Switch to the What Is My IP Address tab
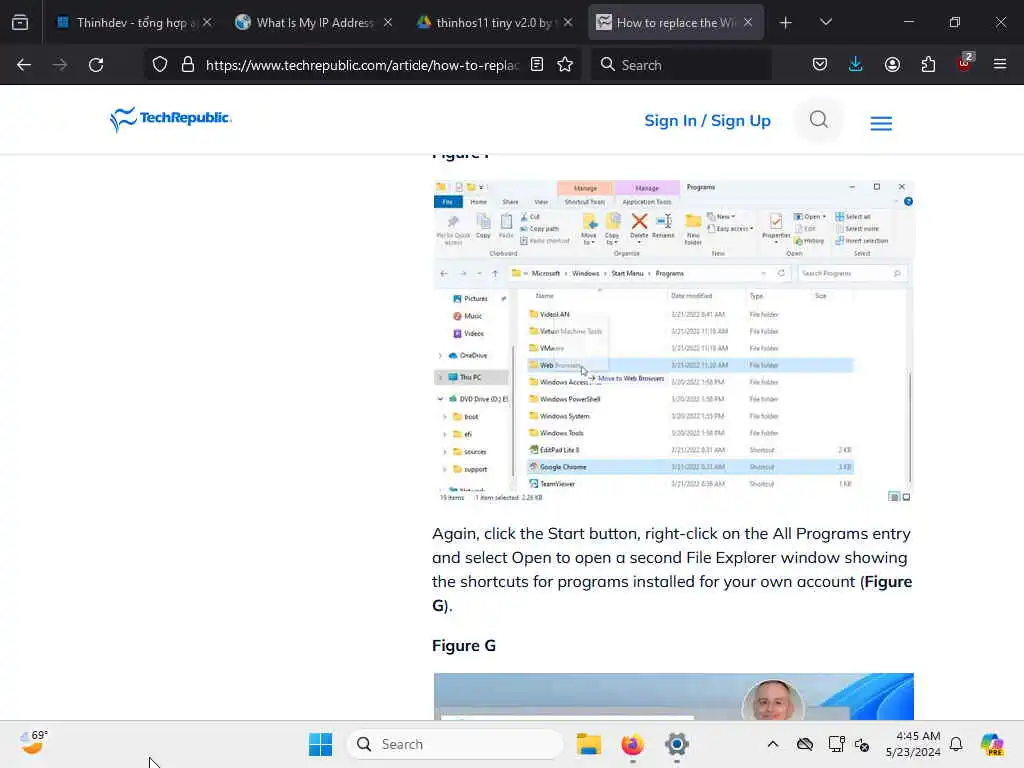This screenshot has height=768, width=1024. (313, 23)
